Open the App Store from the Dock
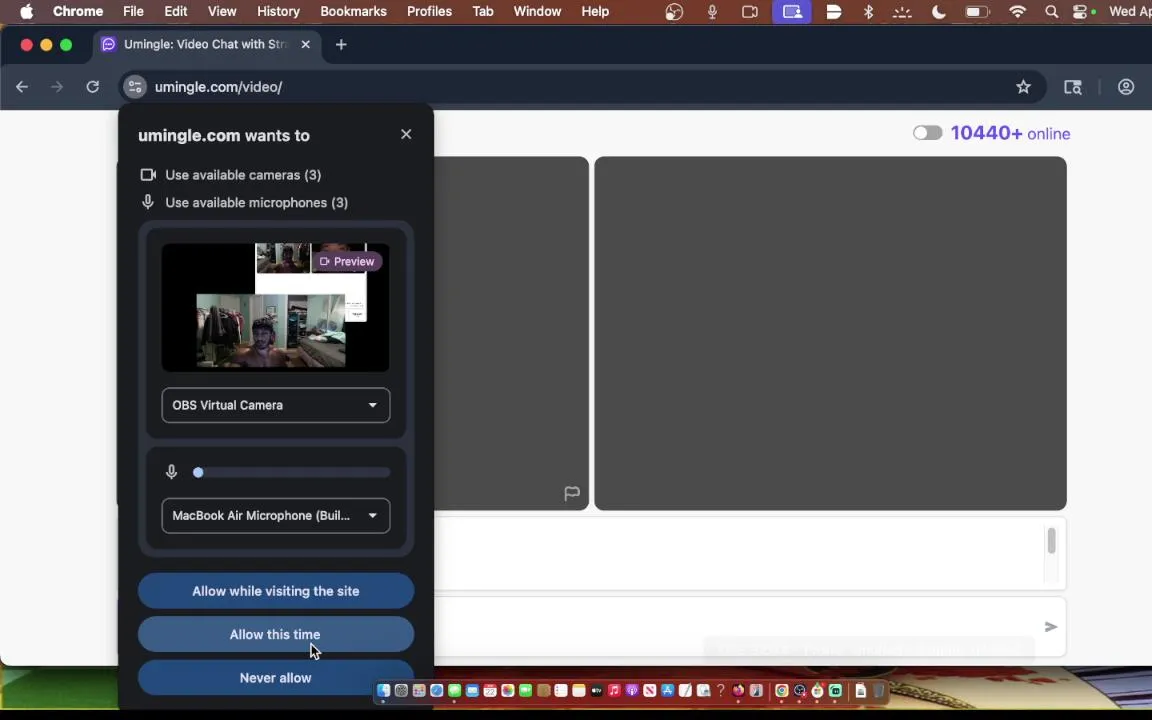This screenshot has width=1152, height=720. (x=667, y=691)
